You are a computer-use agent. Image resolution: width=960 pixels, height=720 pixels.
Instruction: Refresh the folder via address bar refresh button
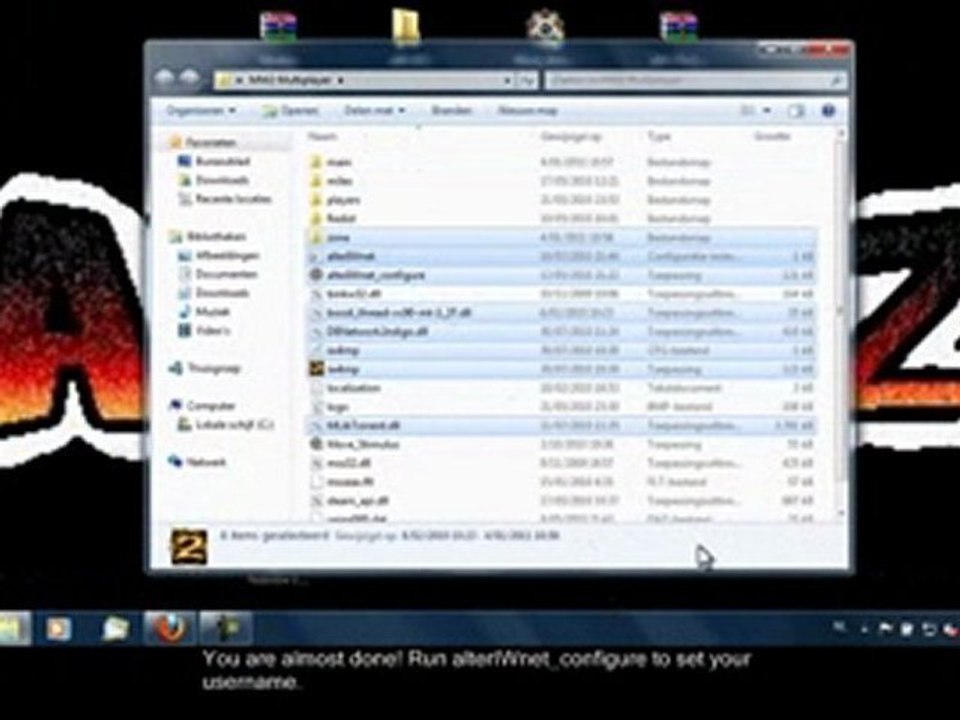coord(527,80)
